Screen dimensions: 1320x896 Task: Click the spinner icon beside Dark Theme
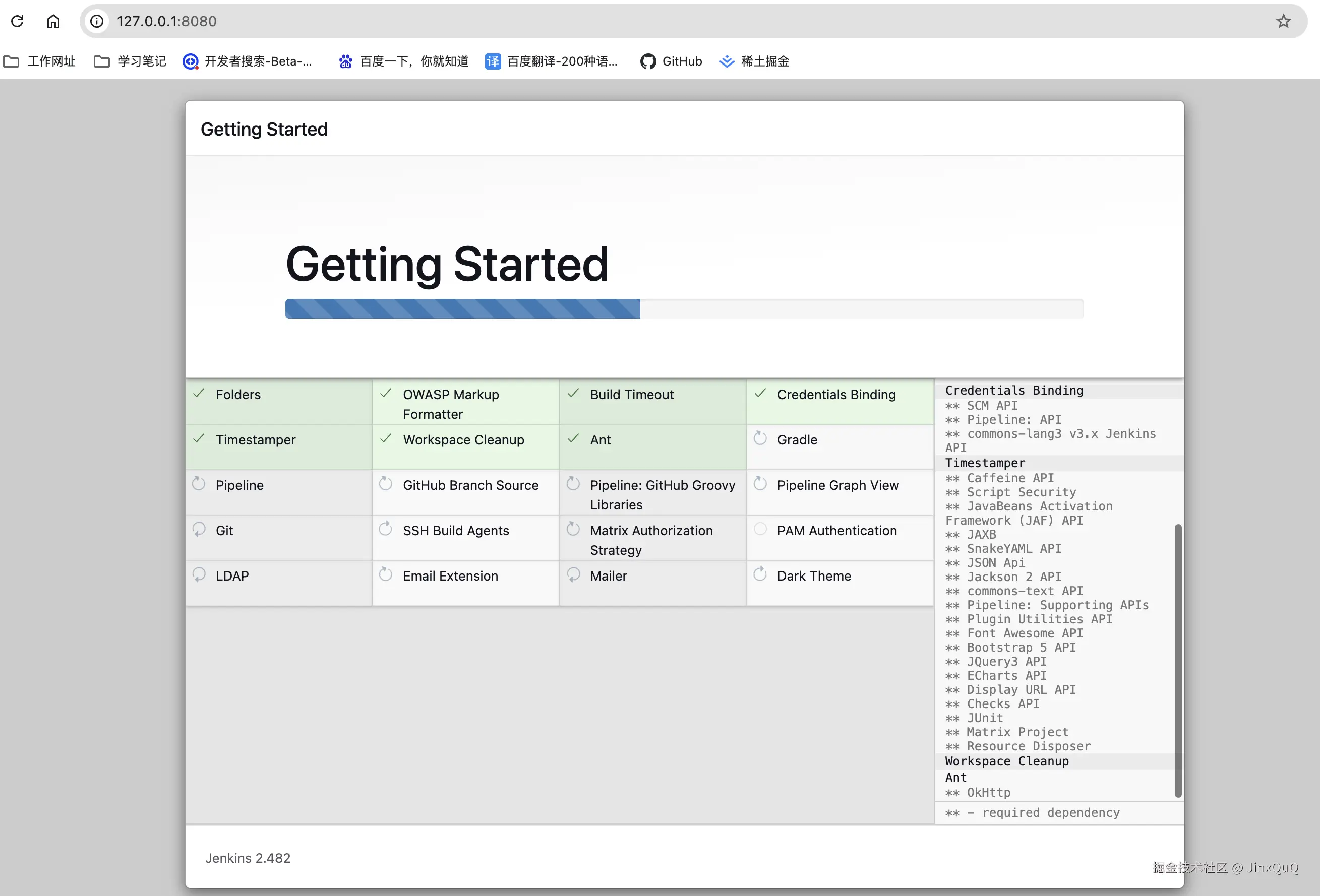[760, 574]
